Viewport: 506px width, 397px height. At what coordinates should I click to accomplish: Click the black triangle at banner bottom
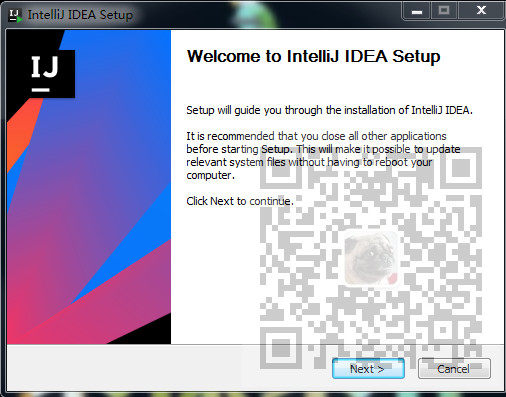147,332
